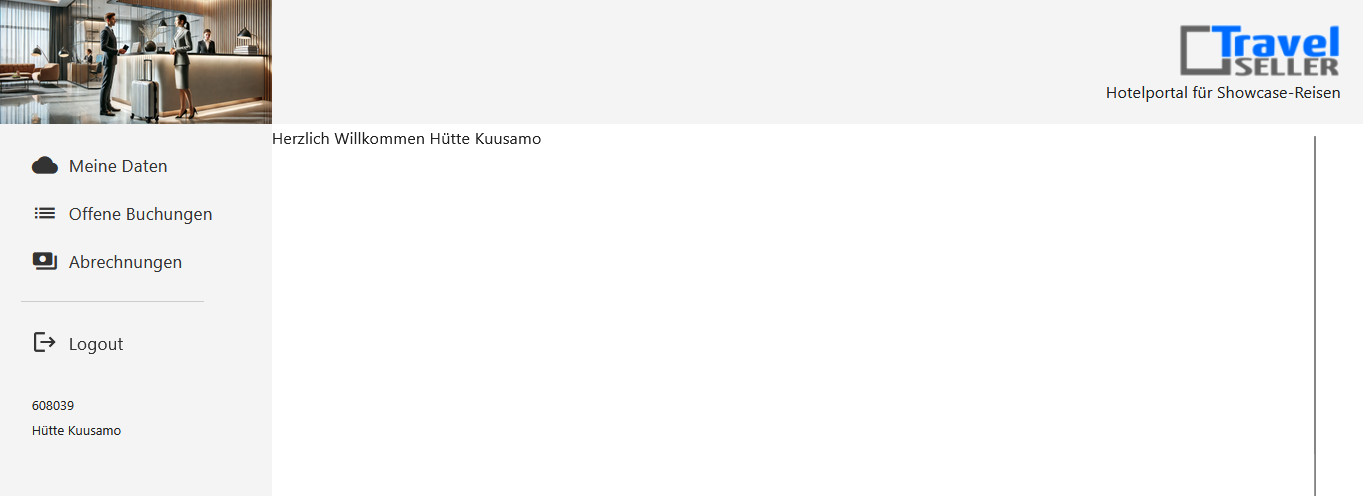Image resolution: width=1370 pixels, height=496 pixels.
Task: Click the Herzlich Willkommen greeting text
Action: point(406,139)
